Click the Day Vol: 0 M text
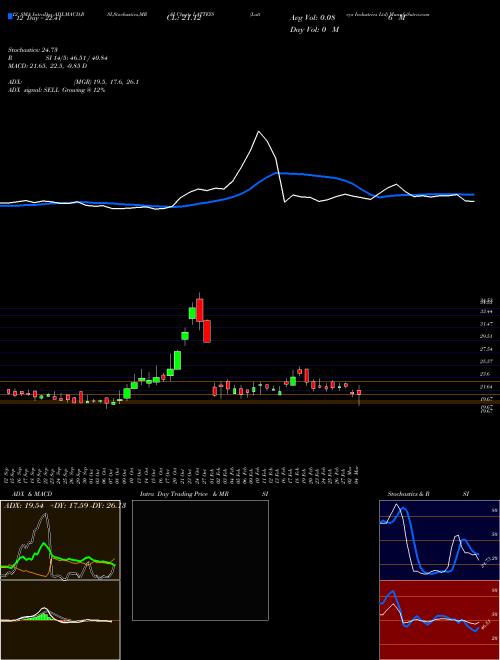Viewport: 500px width, 660px height. 315,30
